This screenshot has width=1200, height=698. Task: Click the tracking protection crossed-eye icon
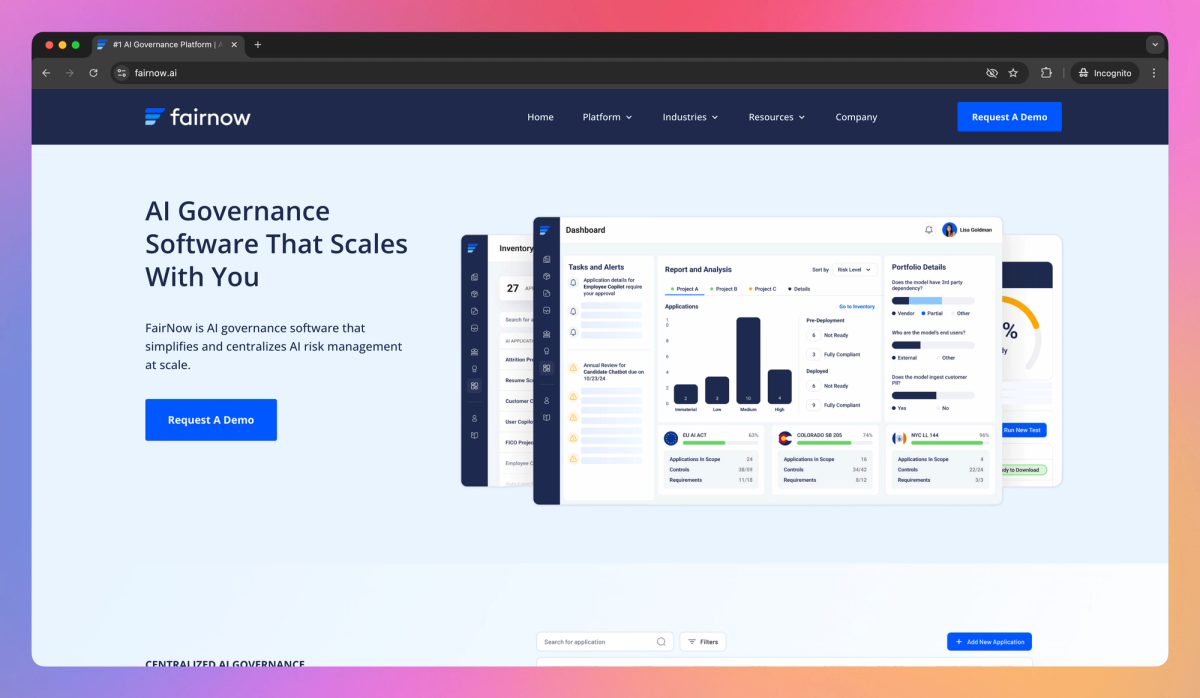tap(992, 73)
